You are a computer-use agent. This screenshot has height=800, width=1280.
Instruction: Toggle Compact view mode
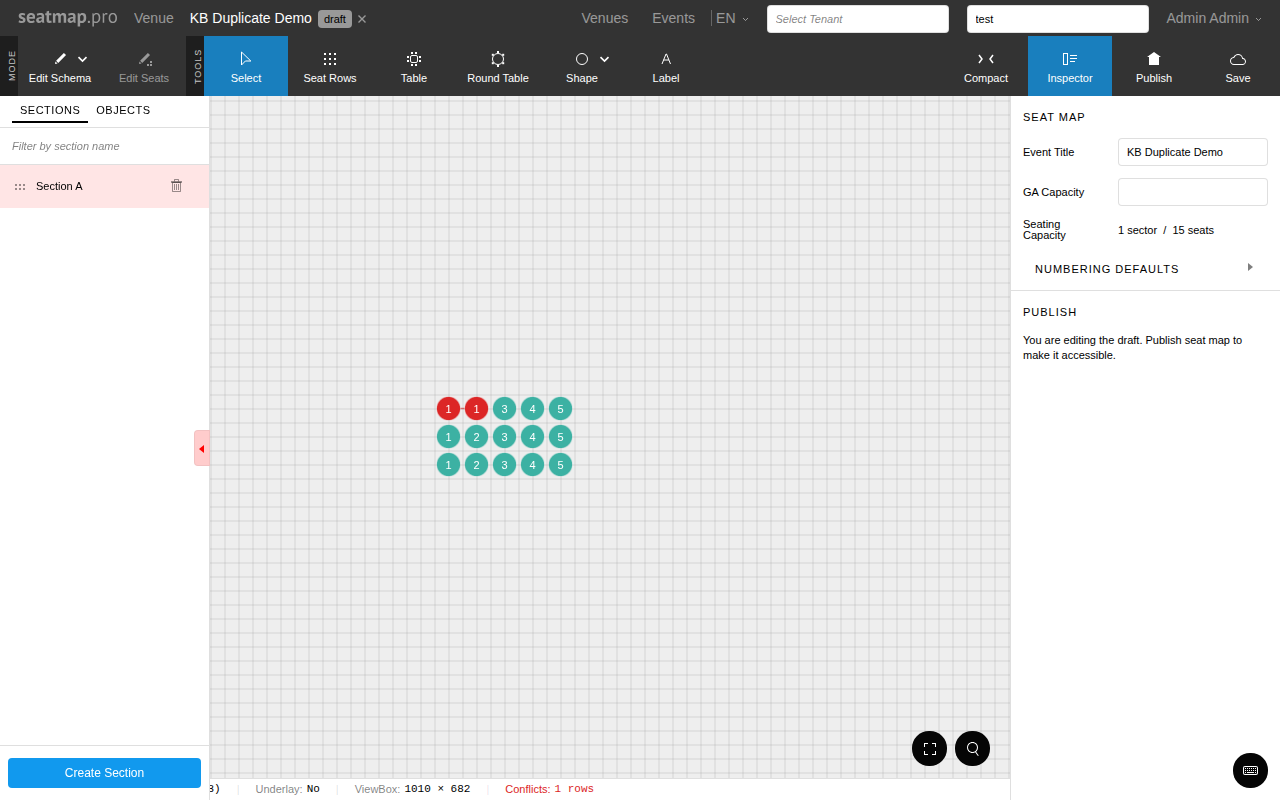(x=986, y=66)
